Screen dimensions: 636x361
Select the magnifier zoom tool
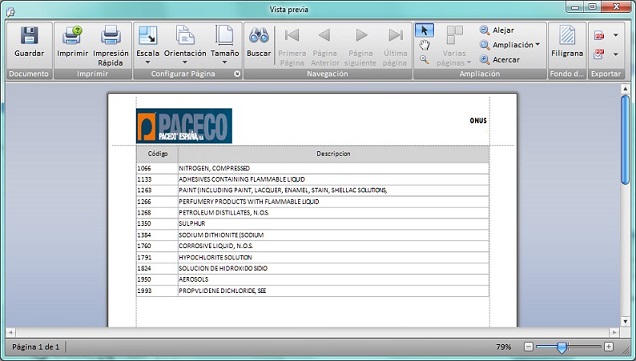(x=424, y=60)
